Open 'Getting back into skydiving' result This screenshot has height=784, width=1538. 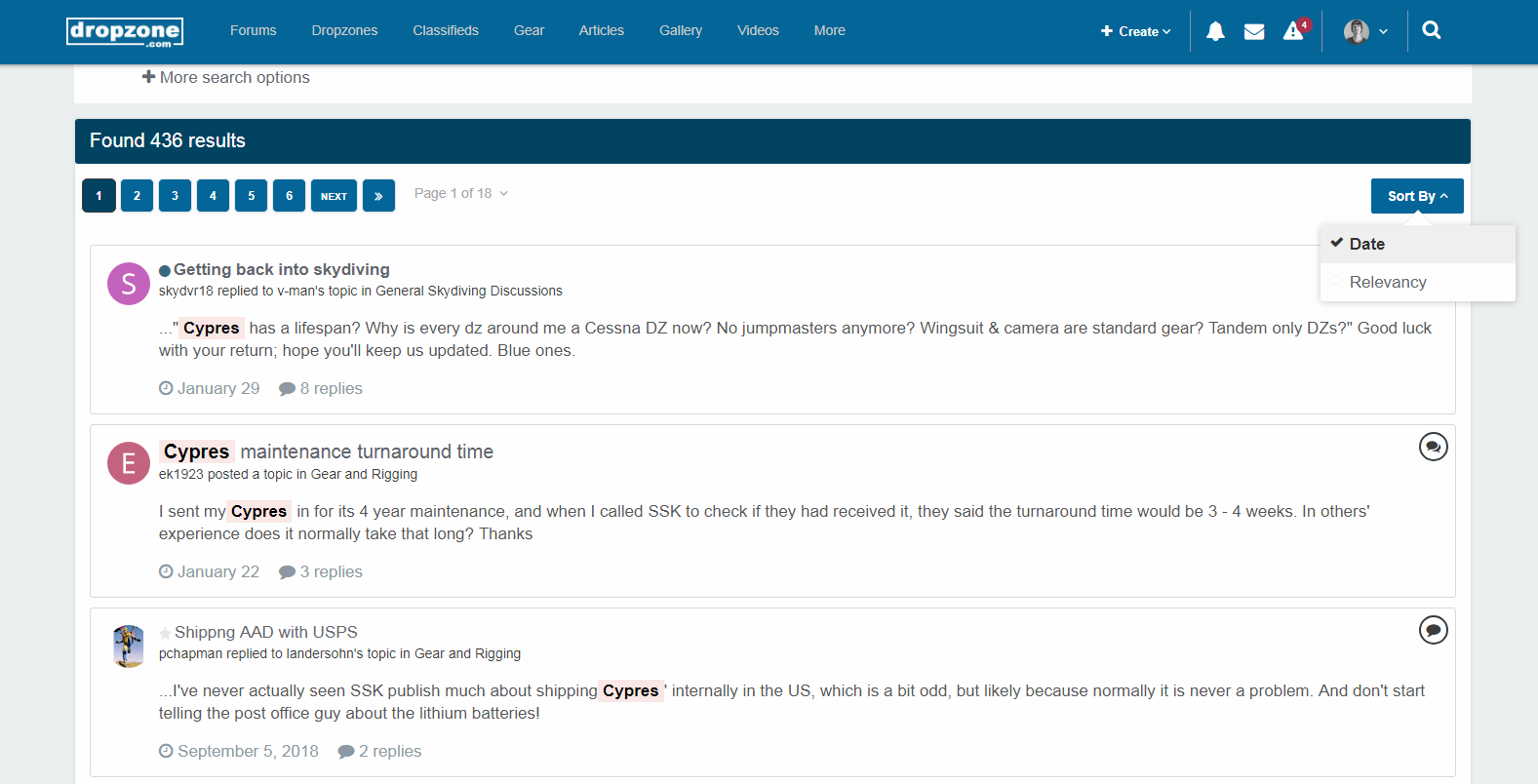pos(282,269)
